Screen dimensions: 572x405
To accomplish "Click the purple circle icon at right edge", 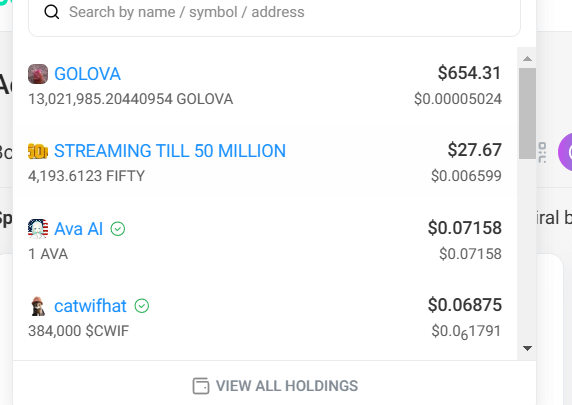I will (565, 152).
